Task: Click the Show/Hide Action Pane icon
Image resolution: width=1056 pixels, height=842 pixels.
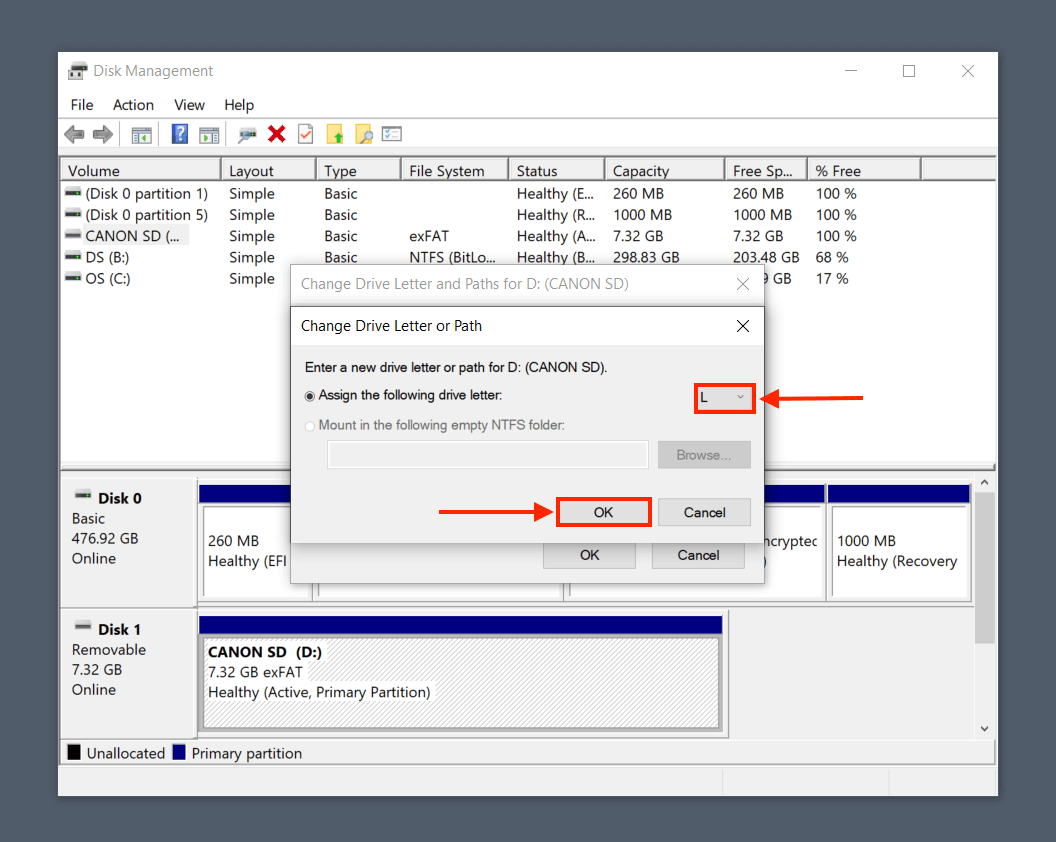Action: (209, 135)
